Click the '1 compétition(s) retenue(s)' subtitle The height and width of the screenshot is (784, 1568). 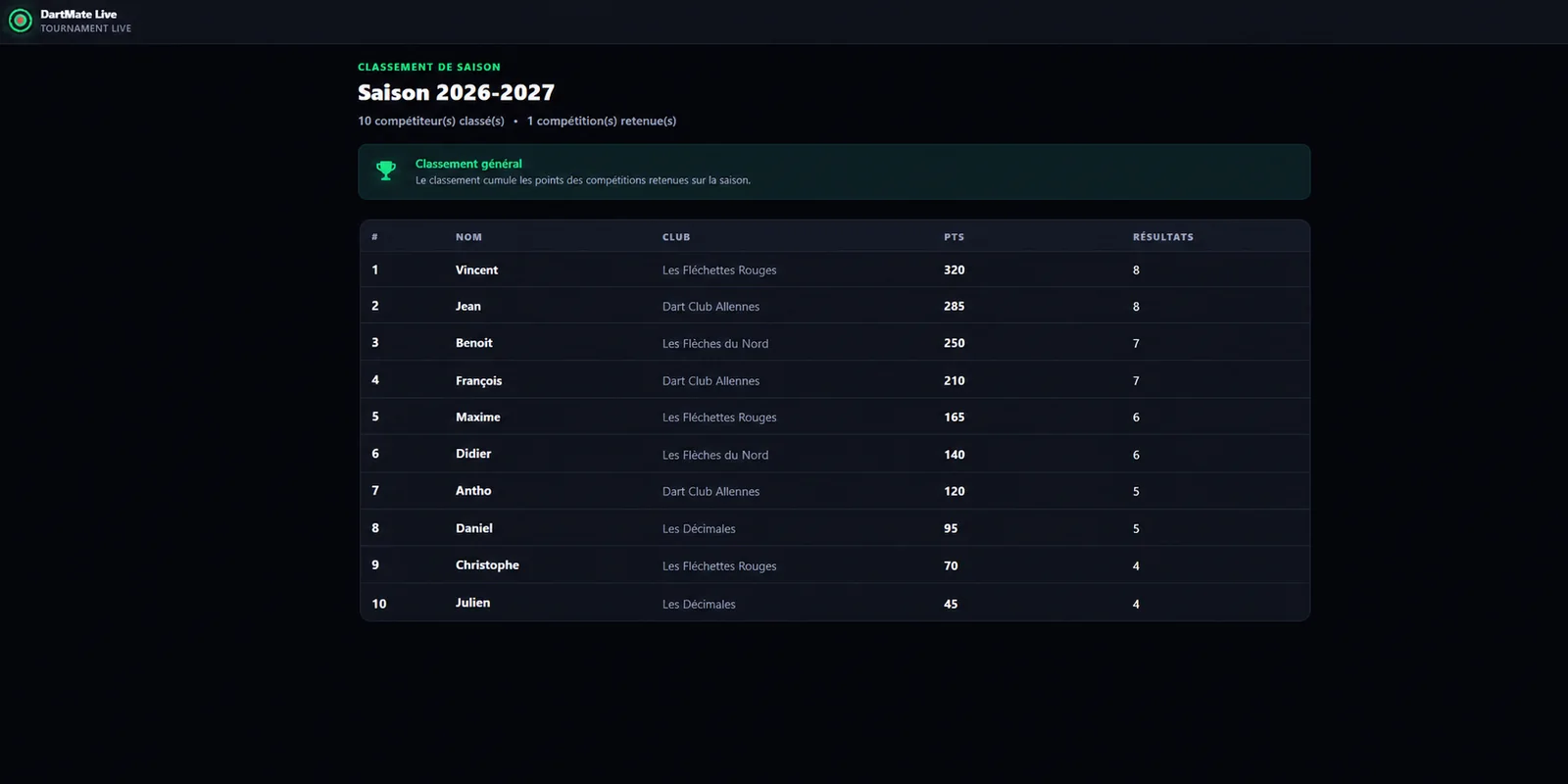click(602, 122)
